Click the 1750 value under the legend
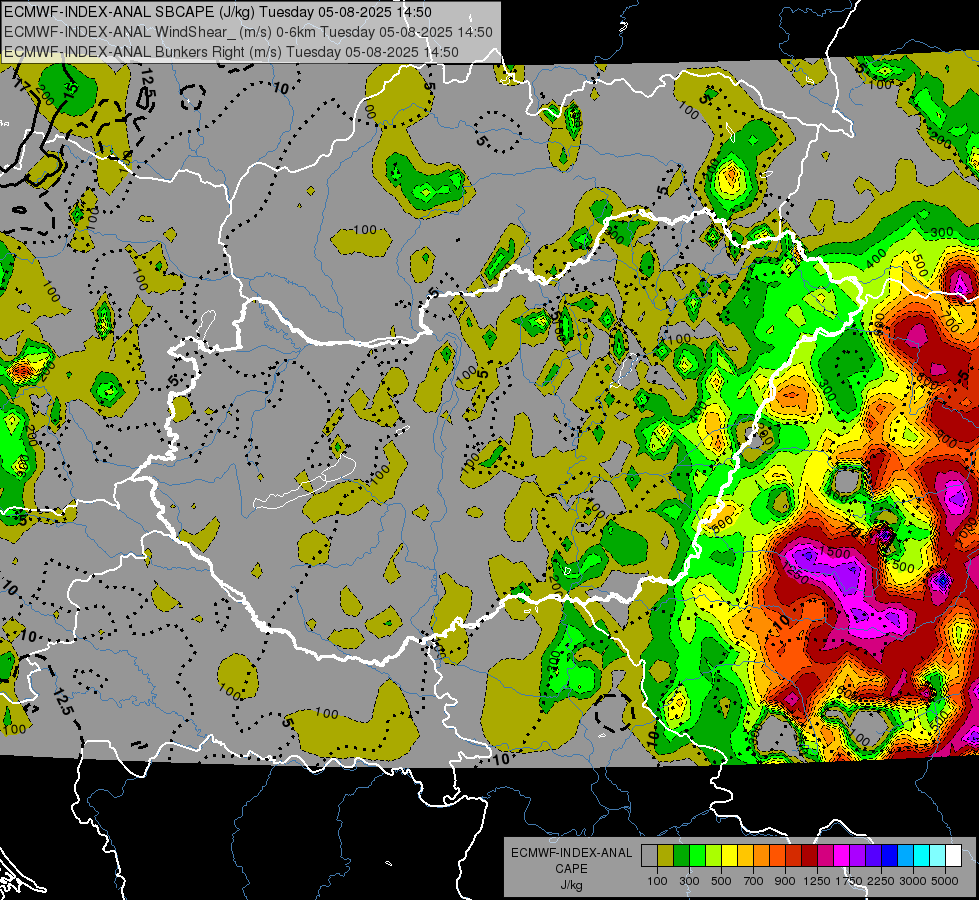The width and height of the screenshot is (979, 900). [x=849, y=881]
